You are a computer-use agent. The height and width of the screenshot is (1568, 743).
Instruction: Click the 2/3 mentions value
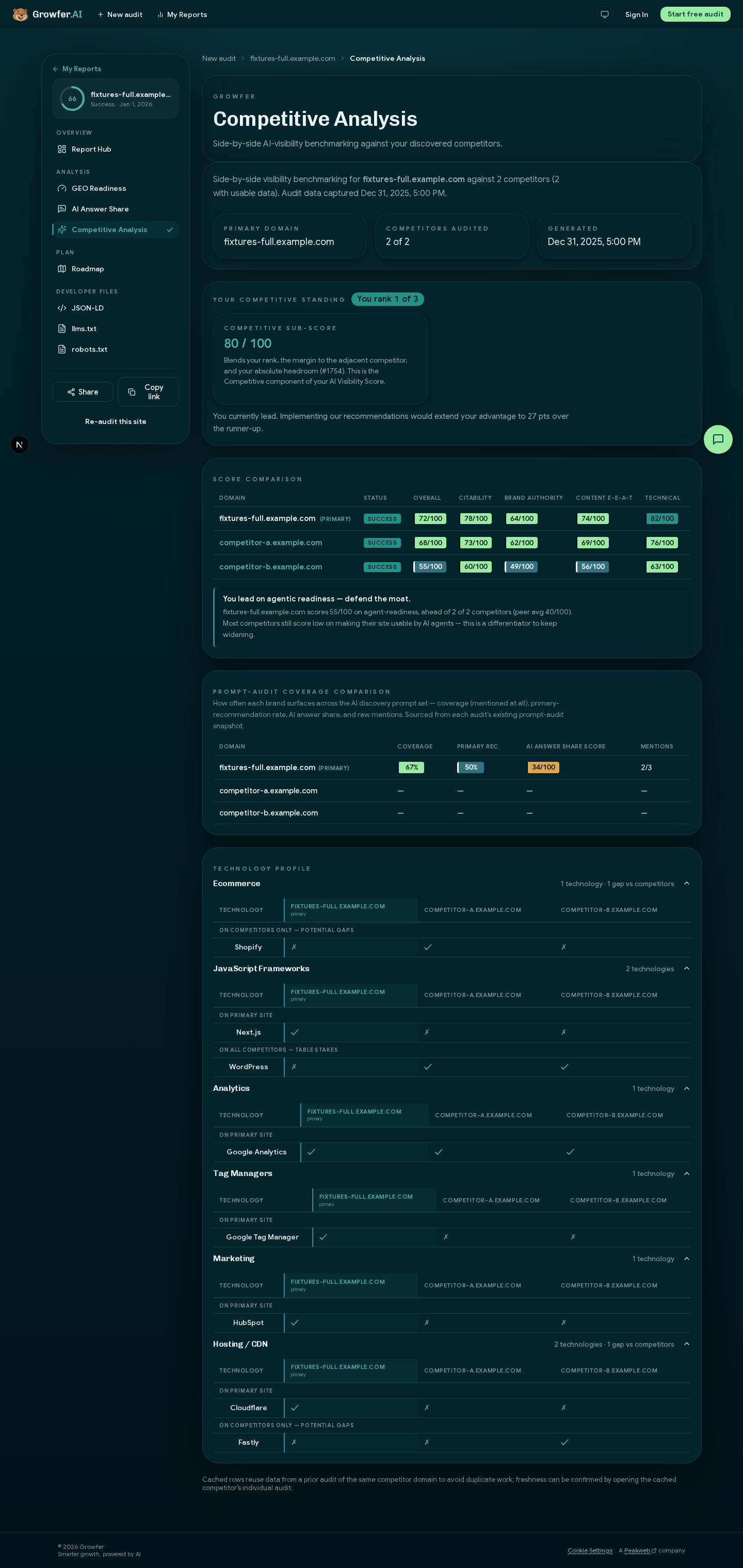(646, 767)
